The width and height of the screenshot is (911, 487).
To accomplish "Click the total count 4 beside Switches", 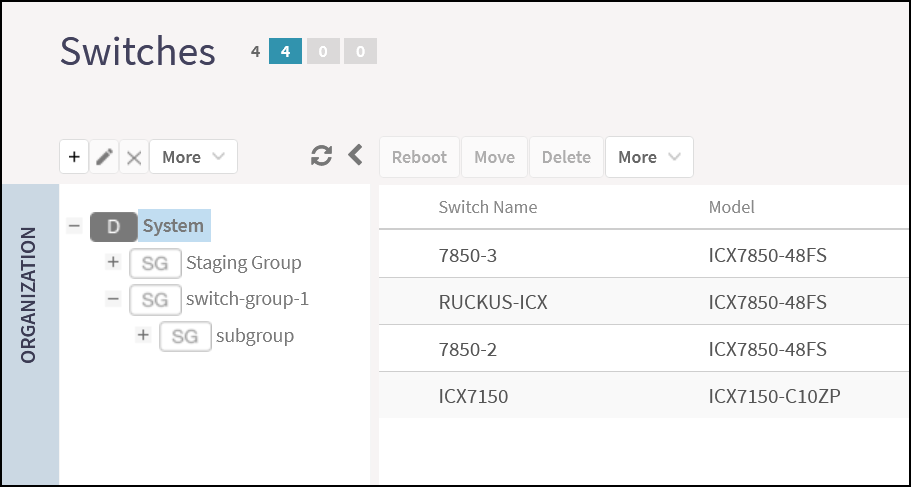I will tap(255, 52).
